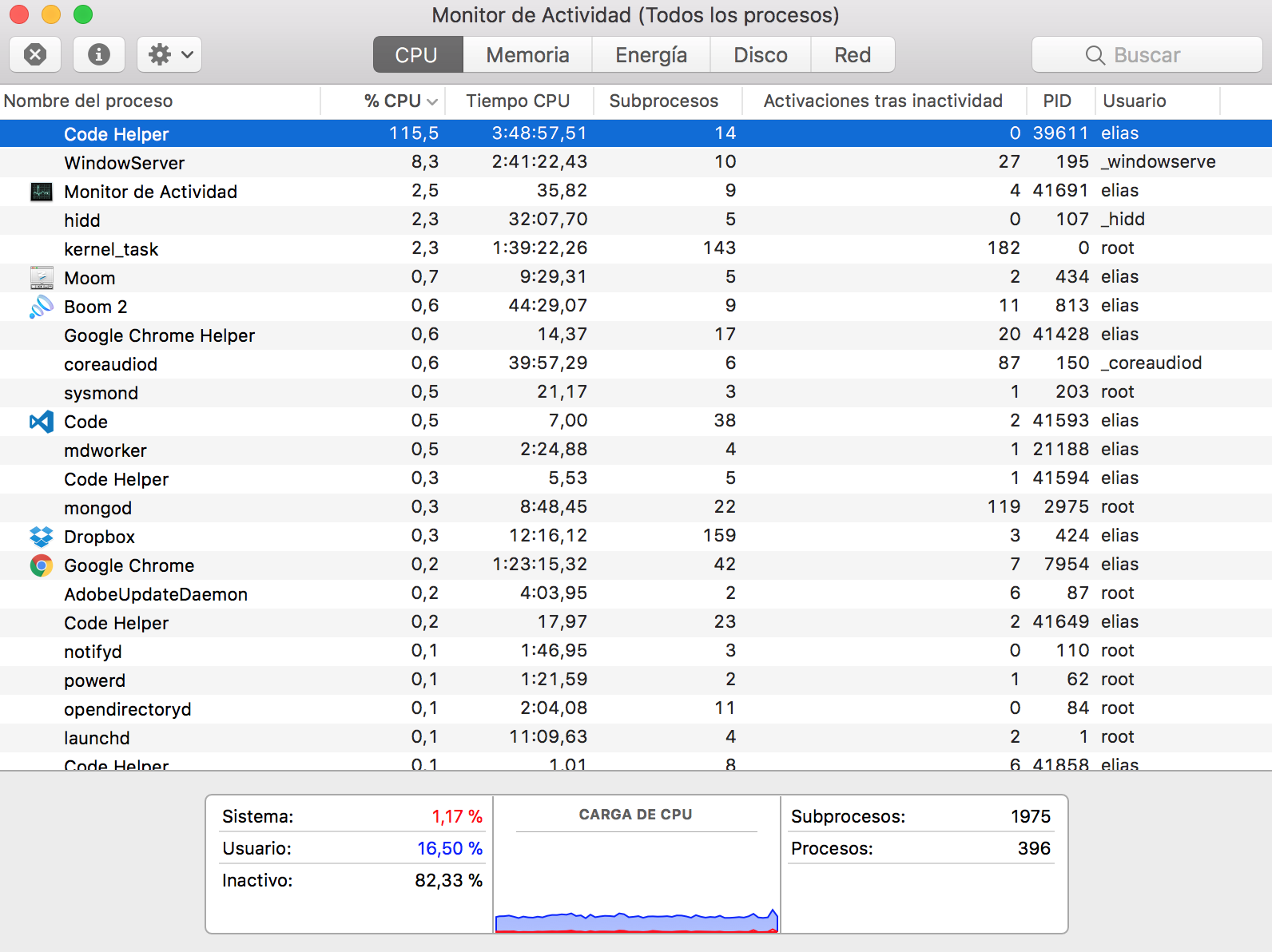Sort by Nombre del proceso column
This screenshot has height=952, width=1272.
(160, 101)
